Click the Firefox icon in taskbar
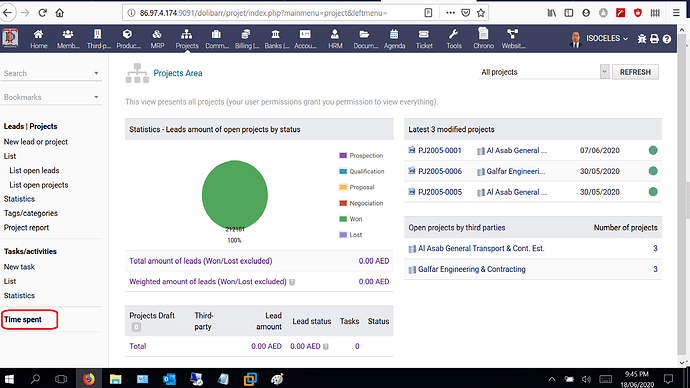The height and width of the screenshot is (388, 690). point(88,379)
